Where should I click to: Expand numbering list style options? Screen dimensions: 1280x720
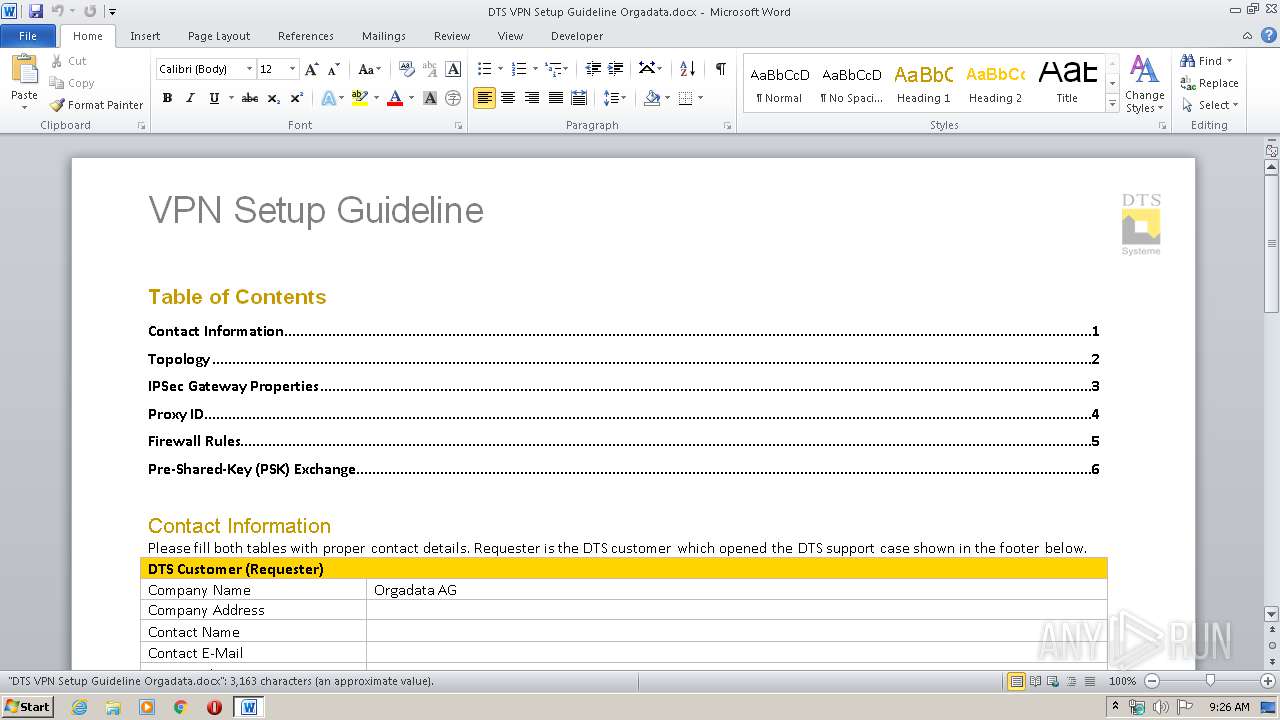pos(535,69)
